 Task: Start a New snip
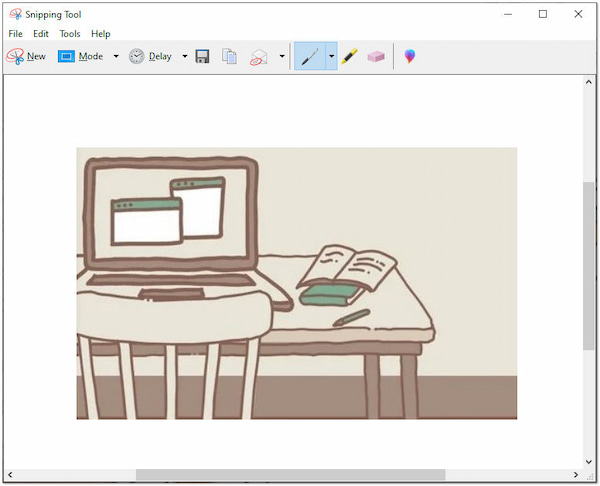[x=26, y=57]
